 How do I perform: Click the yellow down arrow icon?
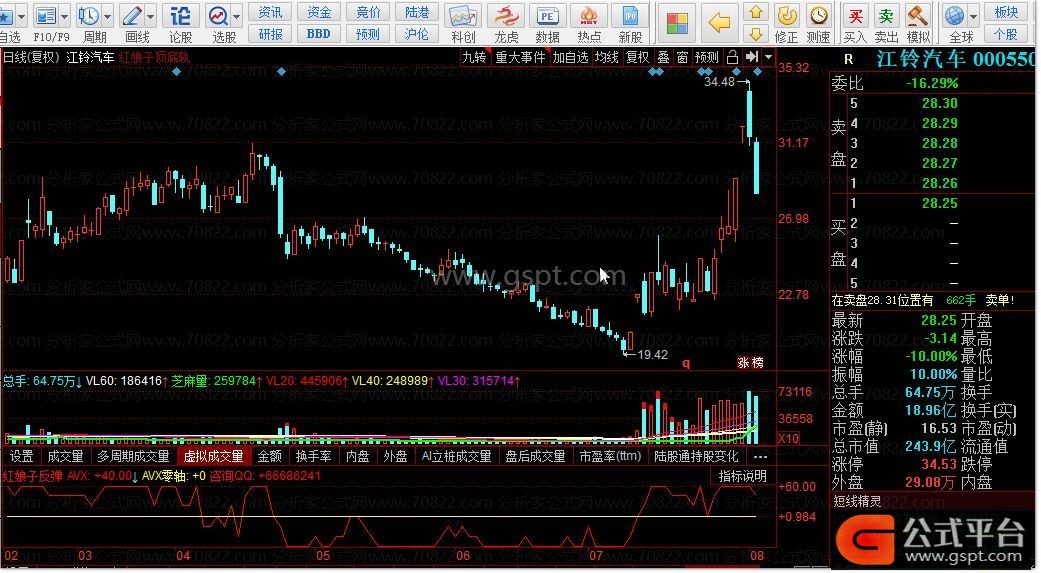pyautogui.click(x=755, y=33)
